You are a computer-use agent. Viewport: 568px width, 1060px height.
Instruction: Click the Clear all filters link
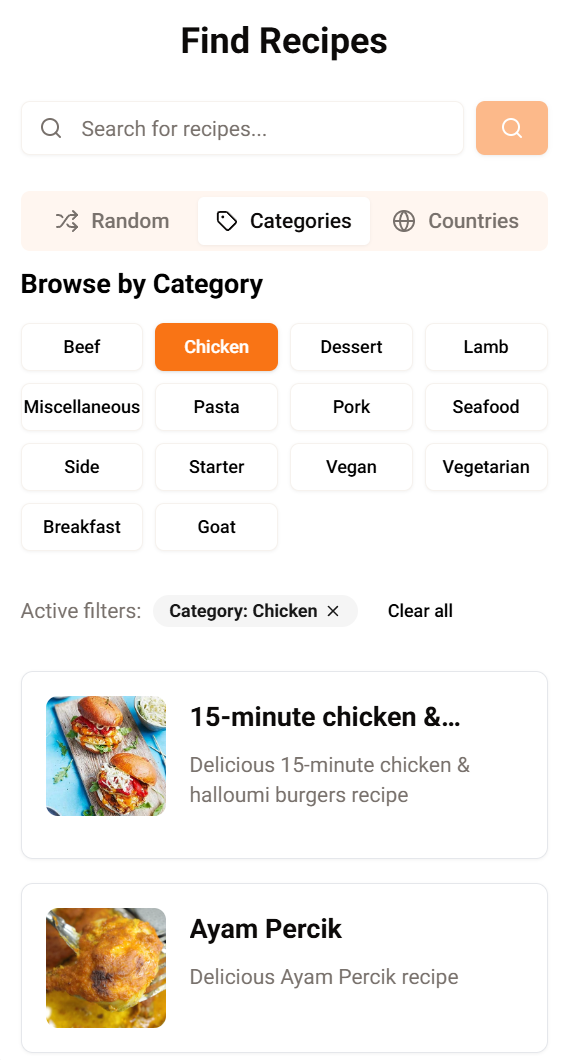tap(420, 611)
